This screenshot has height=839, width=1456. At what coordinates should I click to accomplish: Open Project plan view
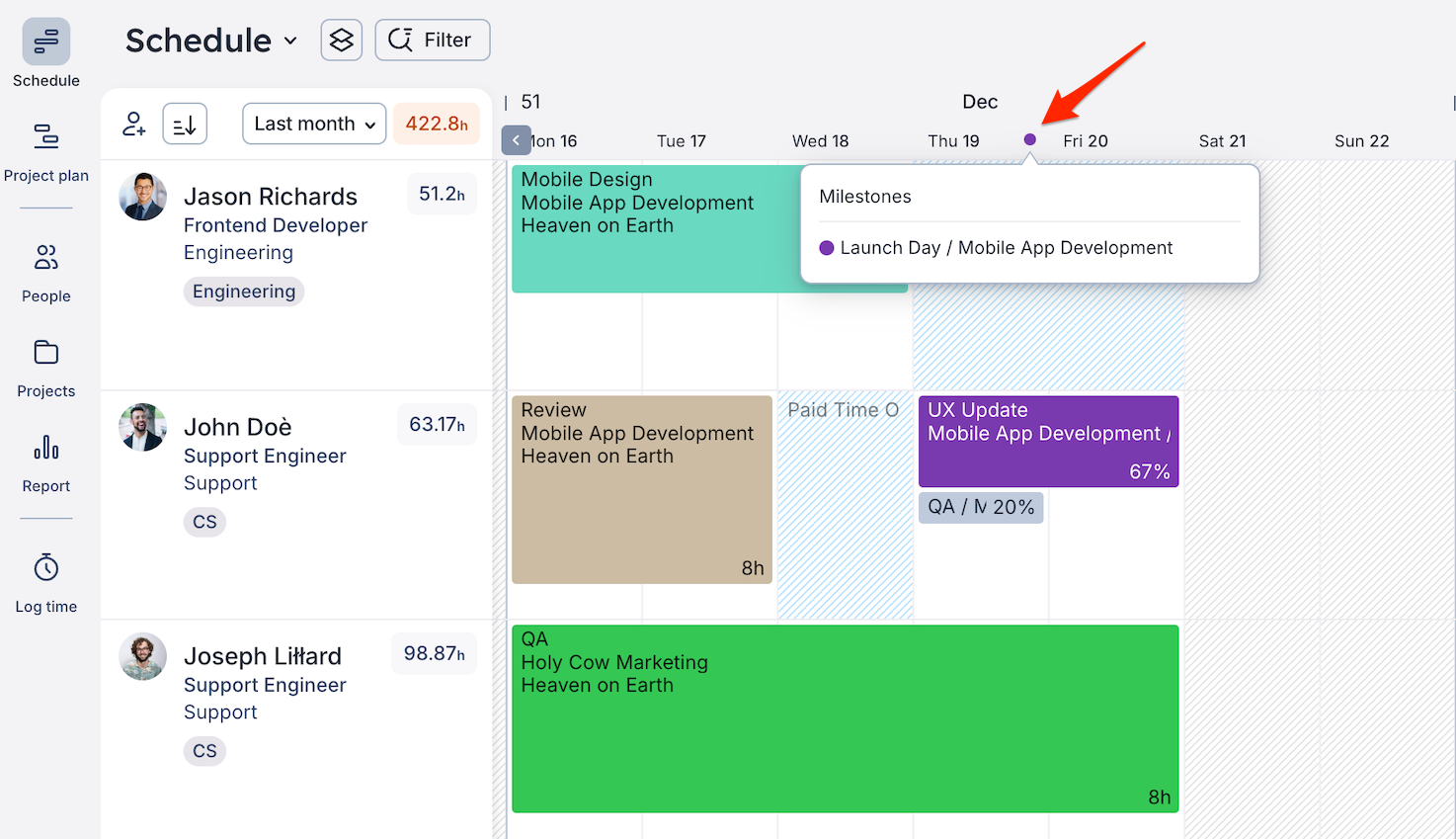click(x=45, y=136)
